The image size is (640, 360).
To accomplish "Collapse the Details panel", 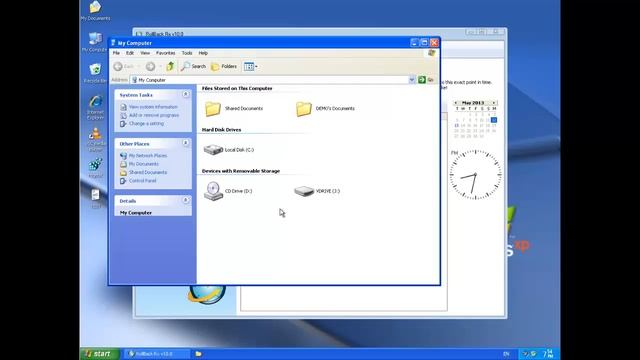I will click(186, 200).
